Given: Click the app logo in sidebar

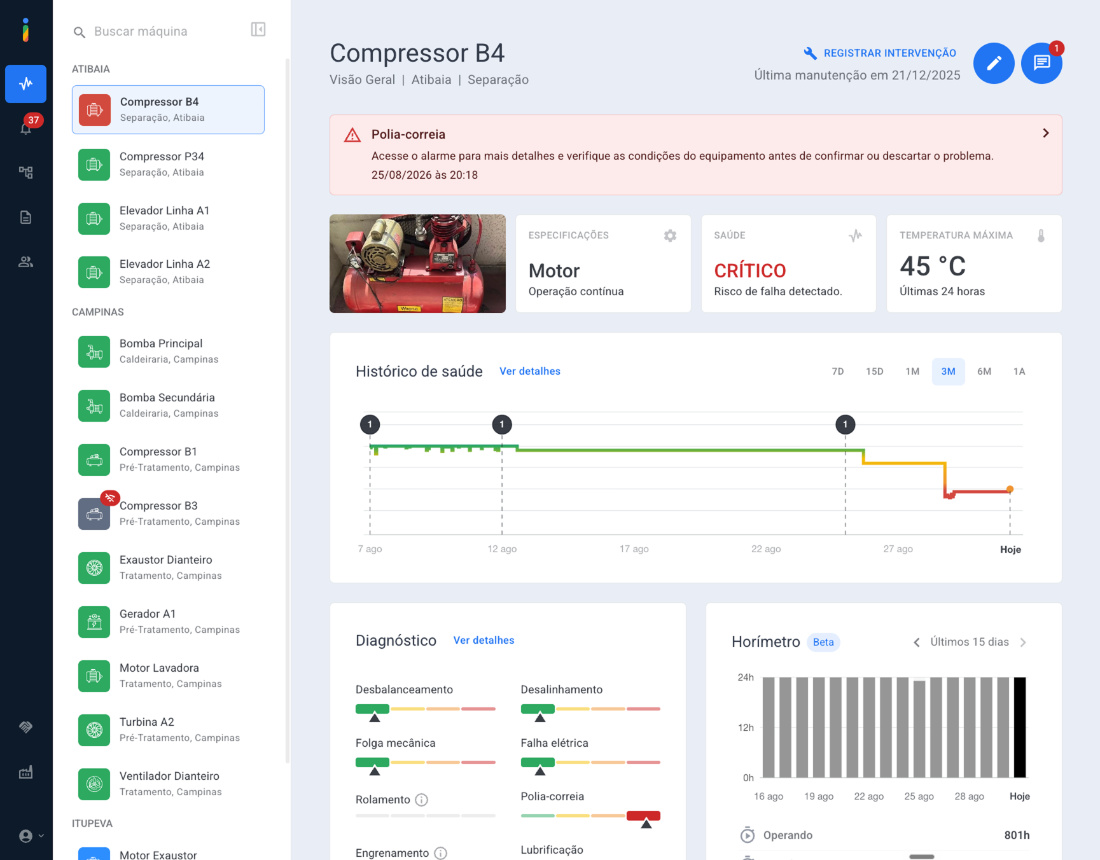Looking at the screenshot, I should [x=26, y=30].
